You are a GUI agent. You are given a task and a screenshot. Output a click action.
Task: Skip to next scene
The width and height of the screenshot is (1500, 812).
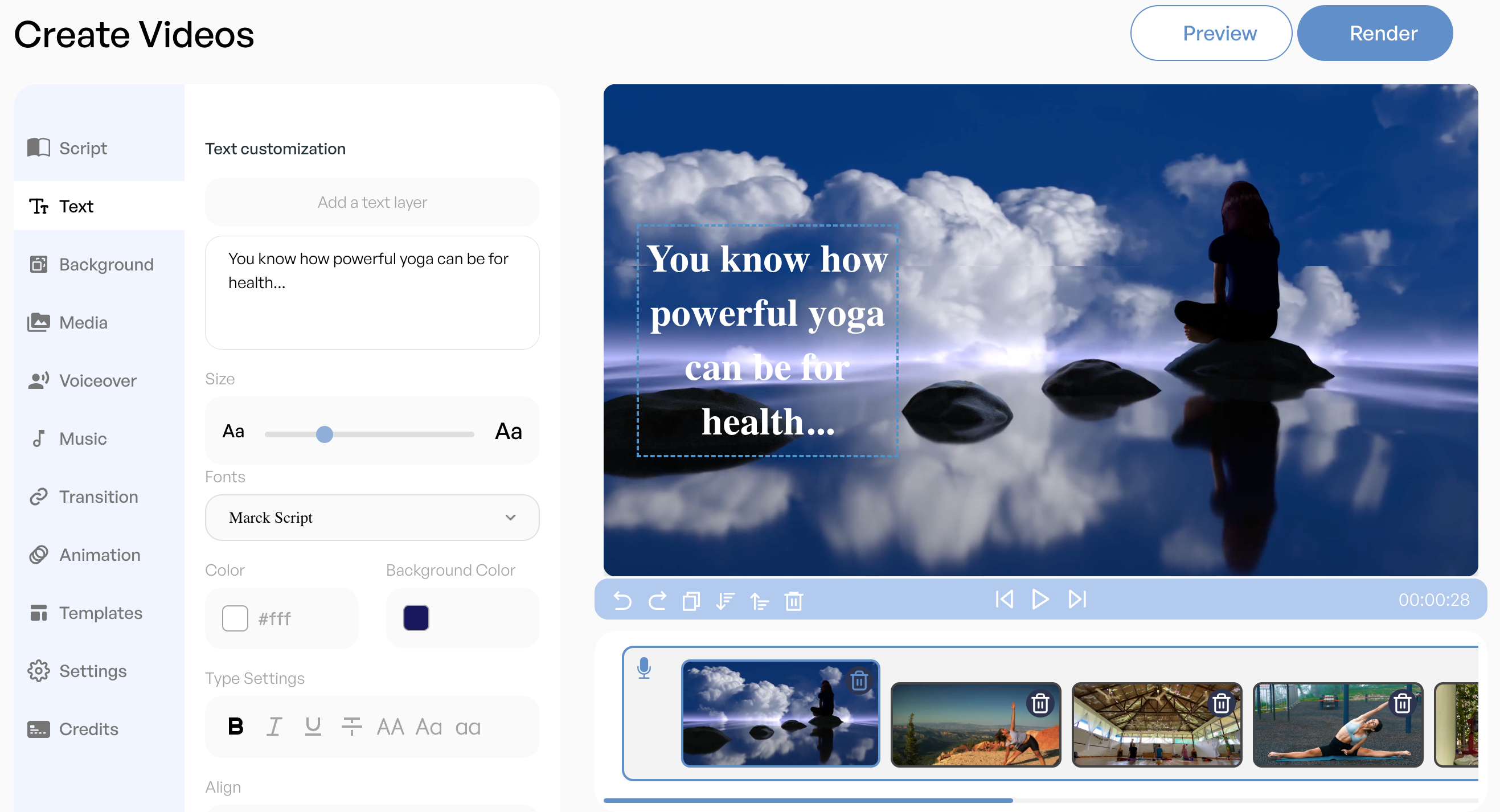point(1077,599)
